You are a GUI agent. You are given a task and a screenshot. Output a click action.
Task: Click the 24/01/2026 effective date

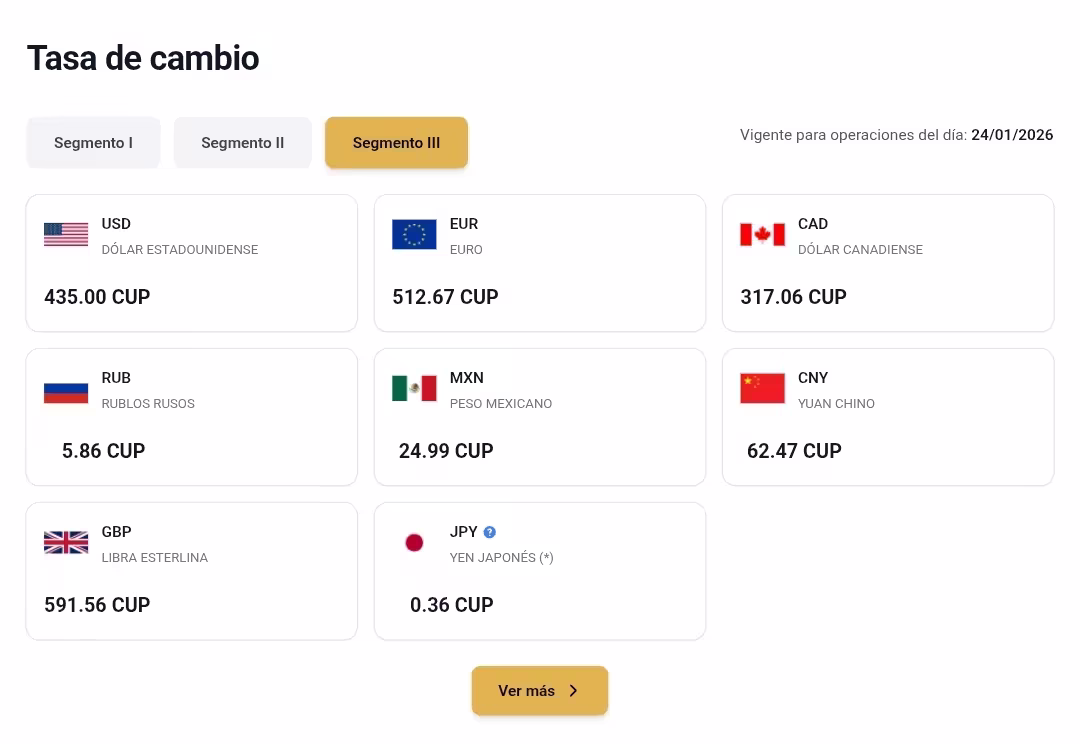tap(1012, 135)
